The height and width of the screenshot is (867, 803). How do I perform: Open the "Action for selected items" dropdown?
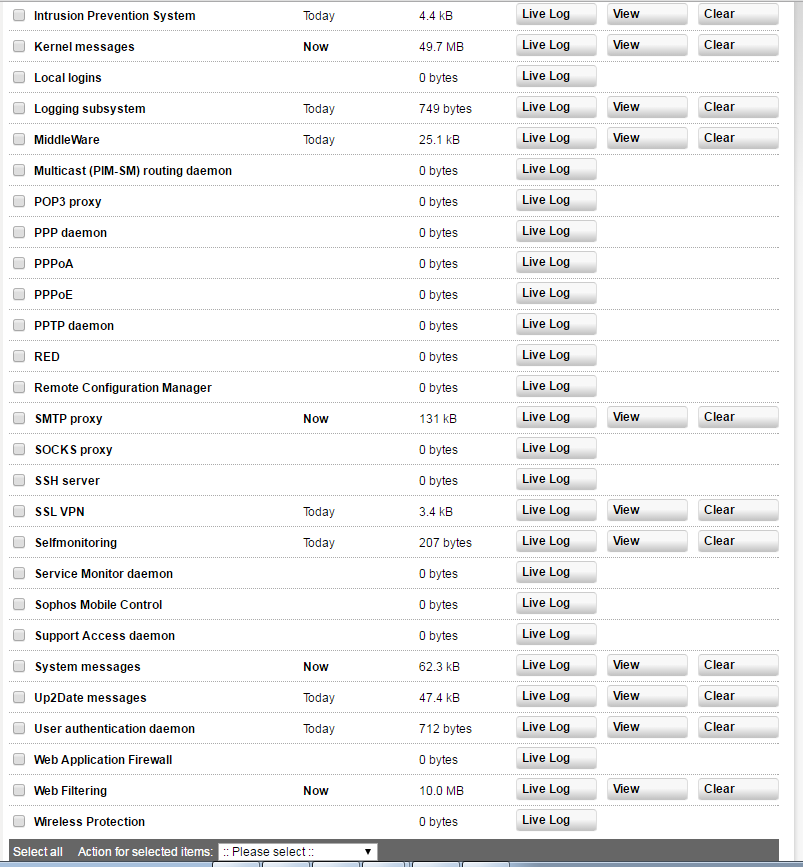[297, 852]
